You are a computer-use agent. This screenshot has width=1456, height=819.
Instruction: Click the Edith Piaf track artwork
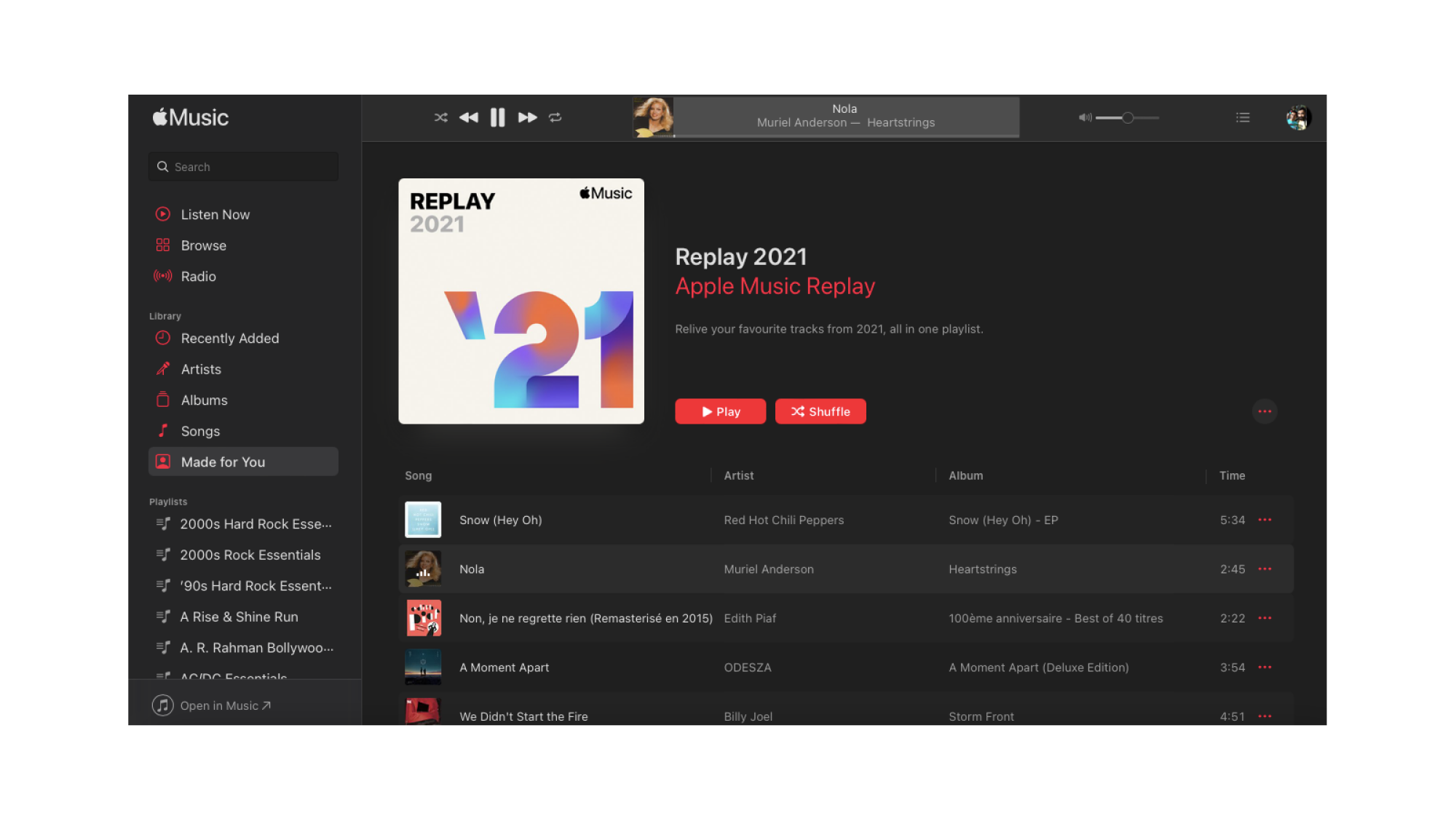point(423,618)
